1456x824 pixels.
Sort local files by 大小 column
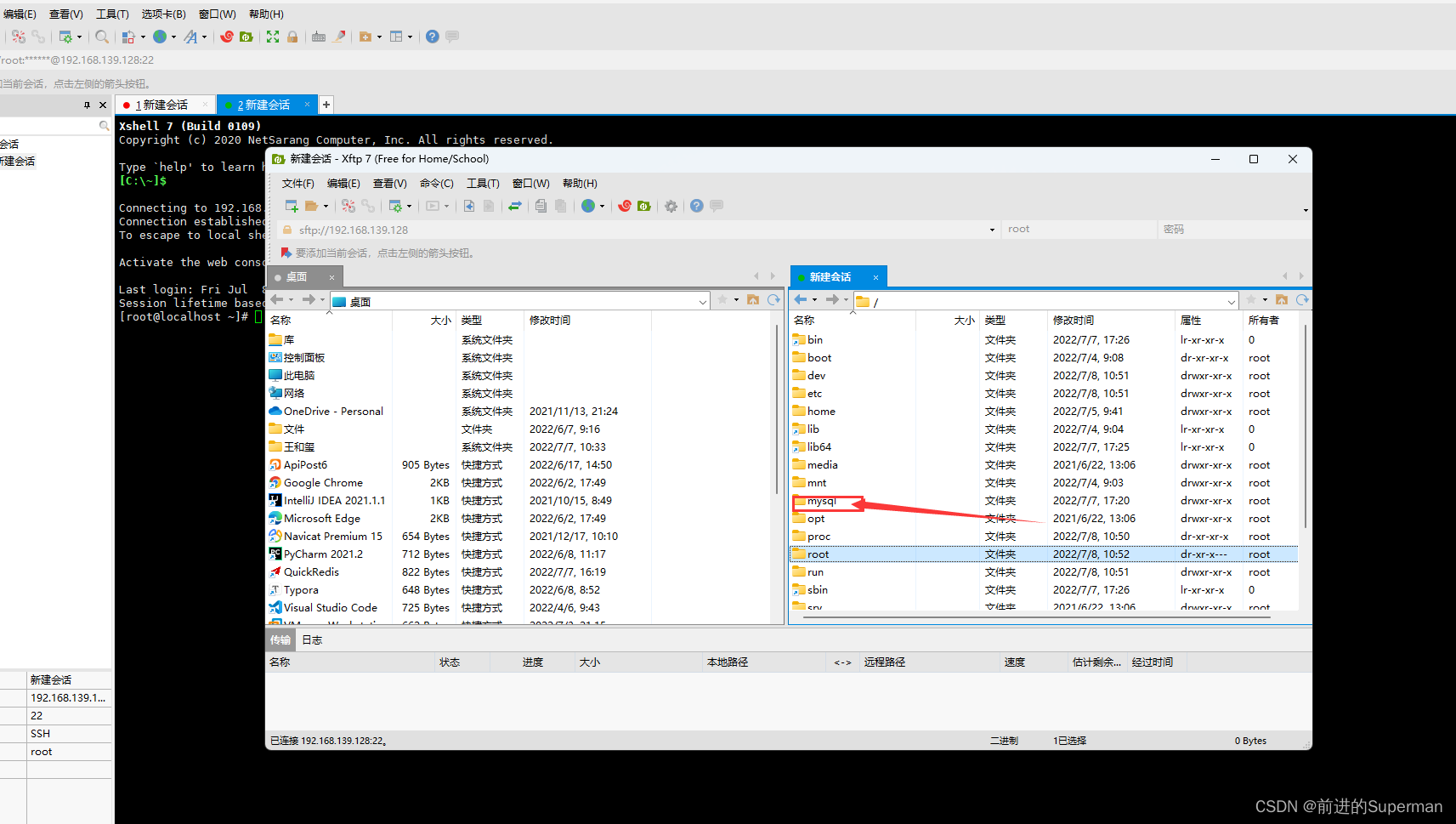tap(424, 321)
